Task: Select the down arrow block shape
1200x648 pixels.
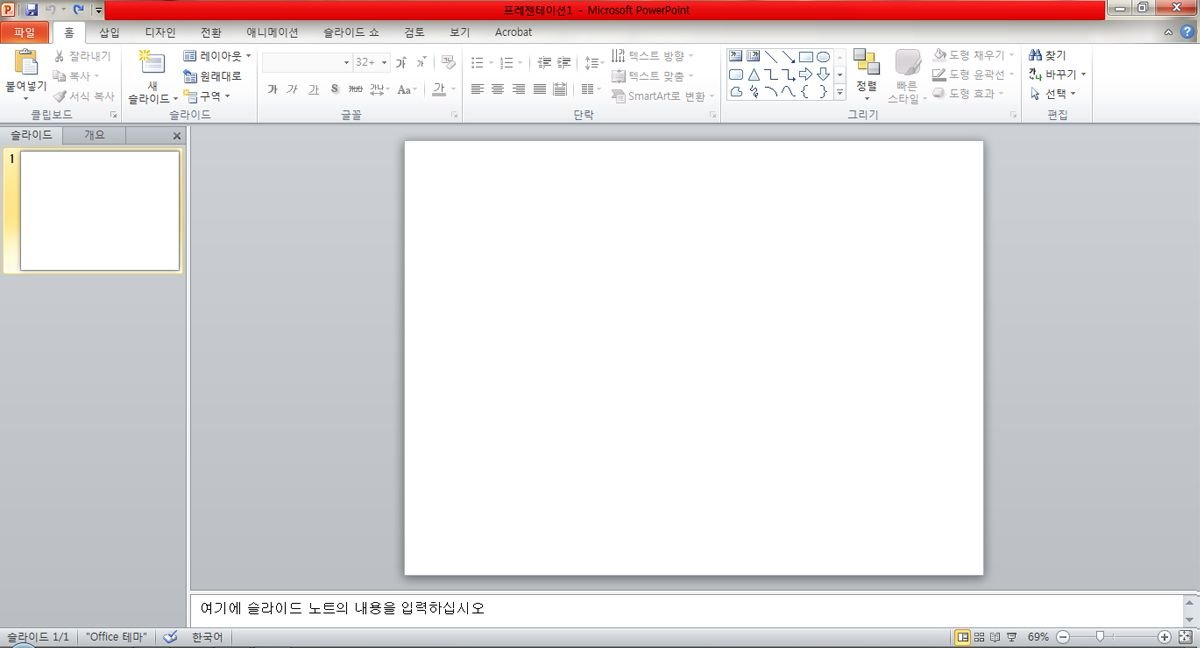Action: [x=823, y=74]
